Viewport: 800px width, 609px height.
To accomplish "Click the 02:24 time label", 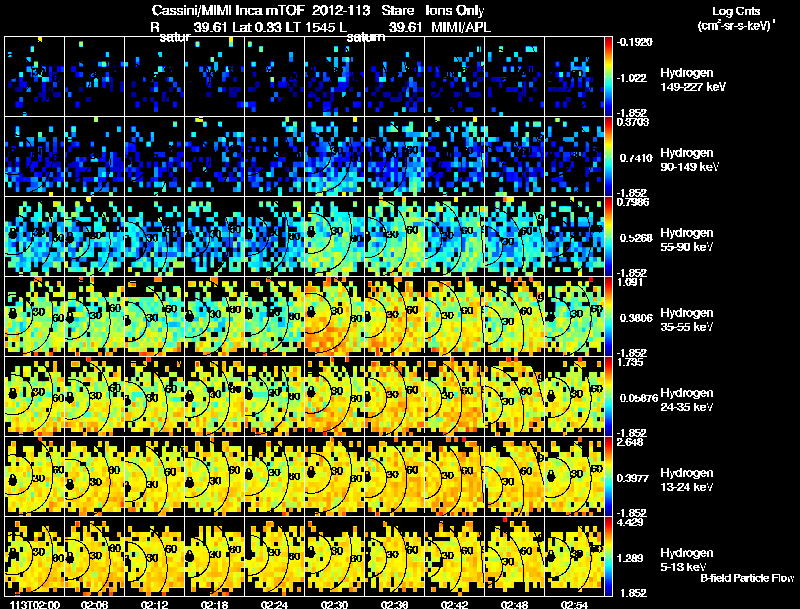I will point(274,604).
